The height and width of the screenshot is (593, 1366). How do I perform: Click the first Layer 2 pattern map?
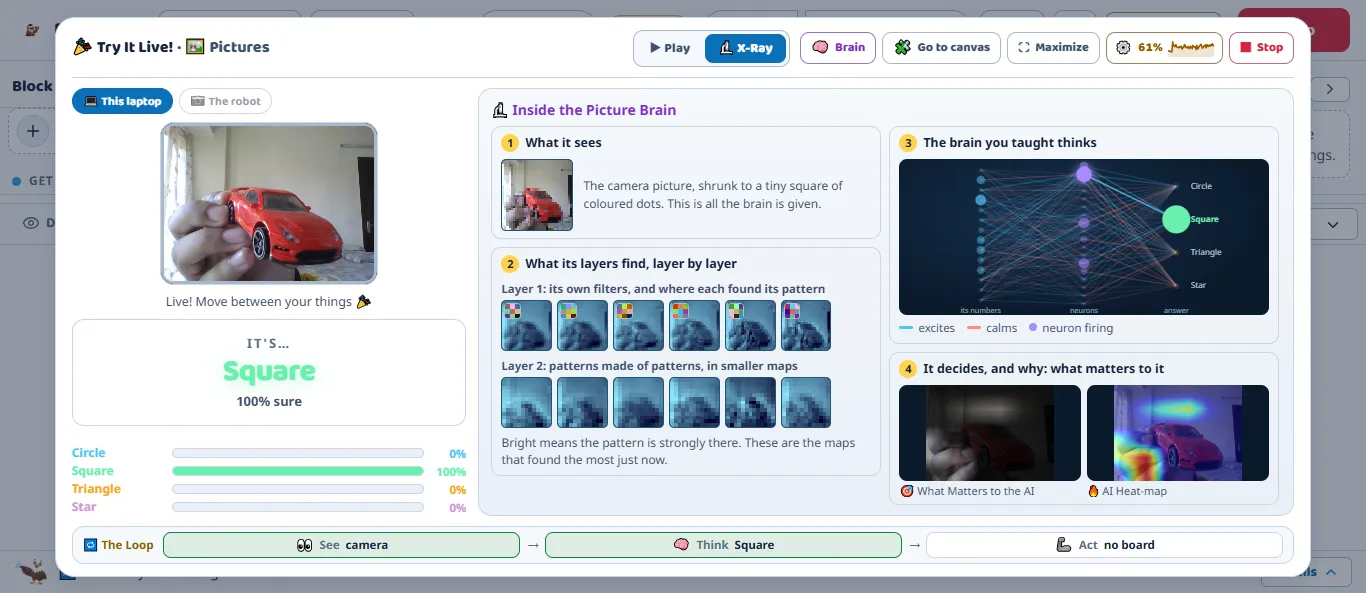click(x=526, y=402)
